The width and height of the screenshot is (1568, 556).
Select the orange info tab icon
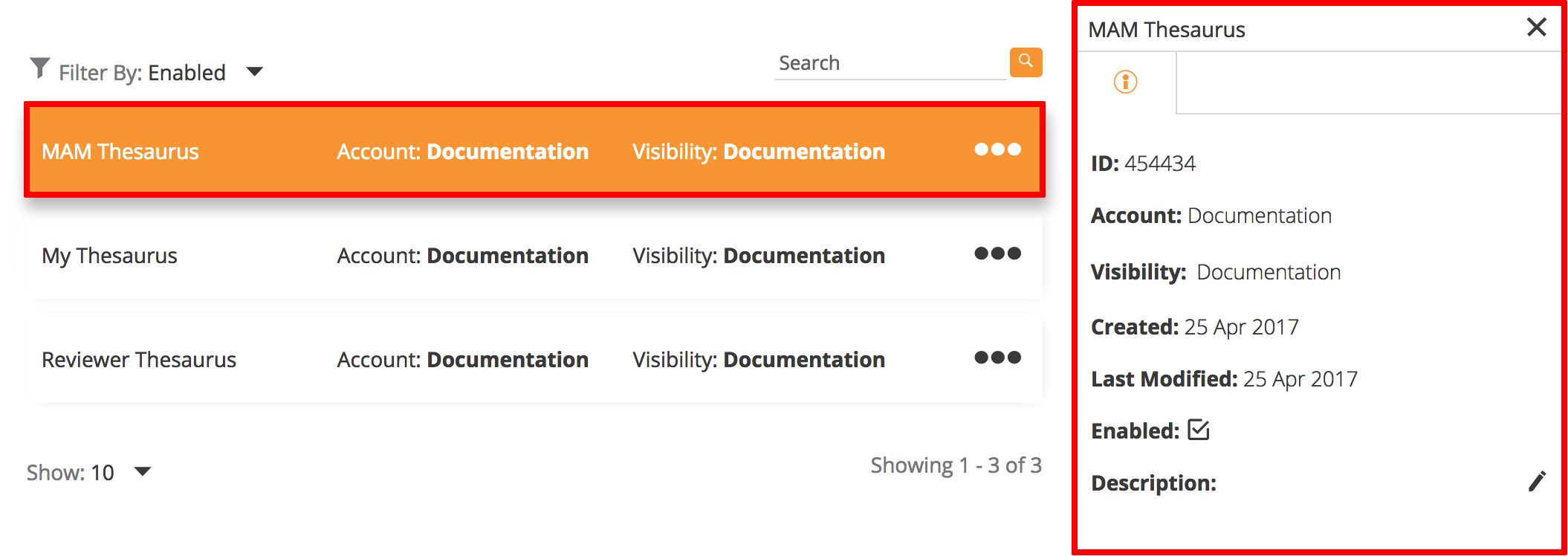click(1125, 82)
